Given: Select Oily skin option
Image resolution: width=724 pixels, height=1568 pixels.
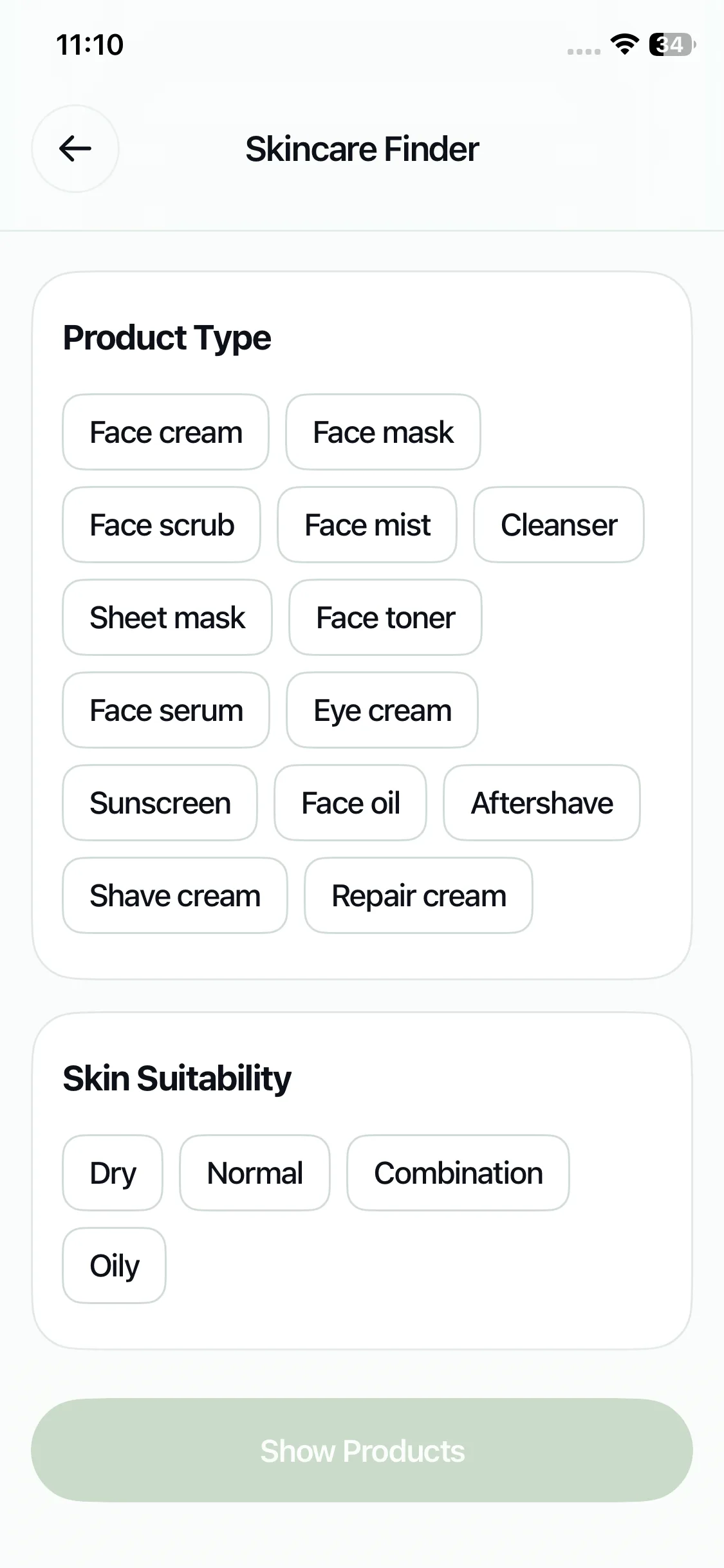Looking at the screenshot, I should 114,1265.
